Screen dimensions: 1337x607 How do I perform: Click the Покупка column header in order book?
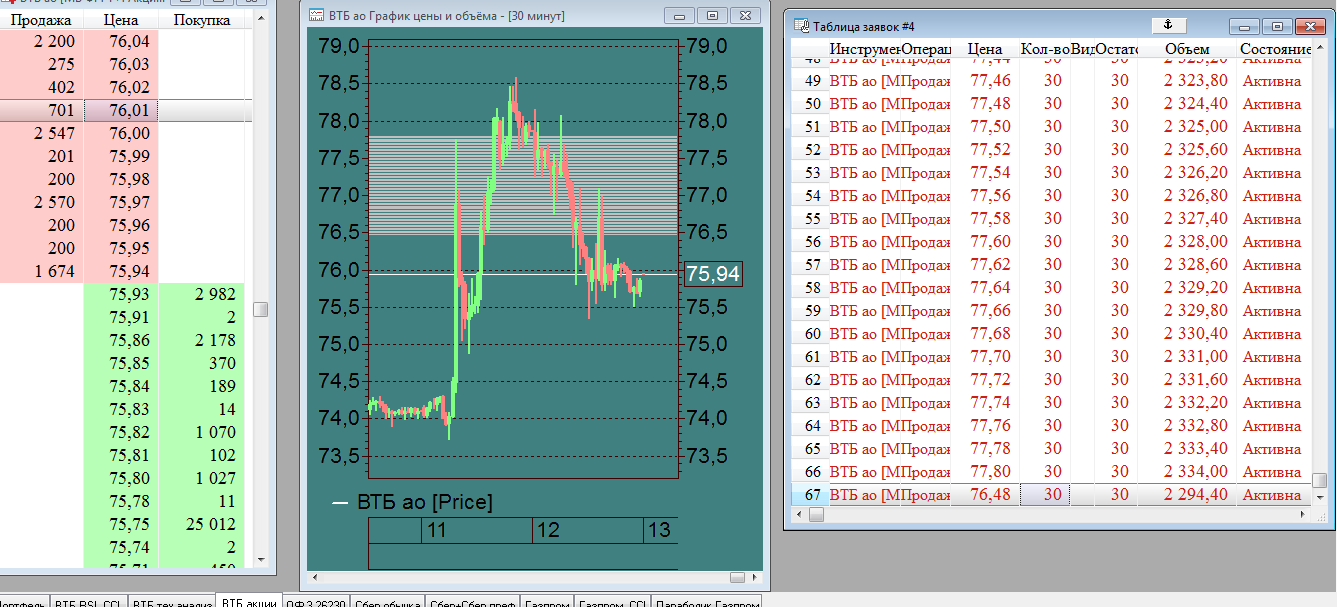coord(202,20)
